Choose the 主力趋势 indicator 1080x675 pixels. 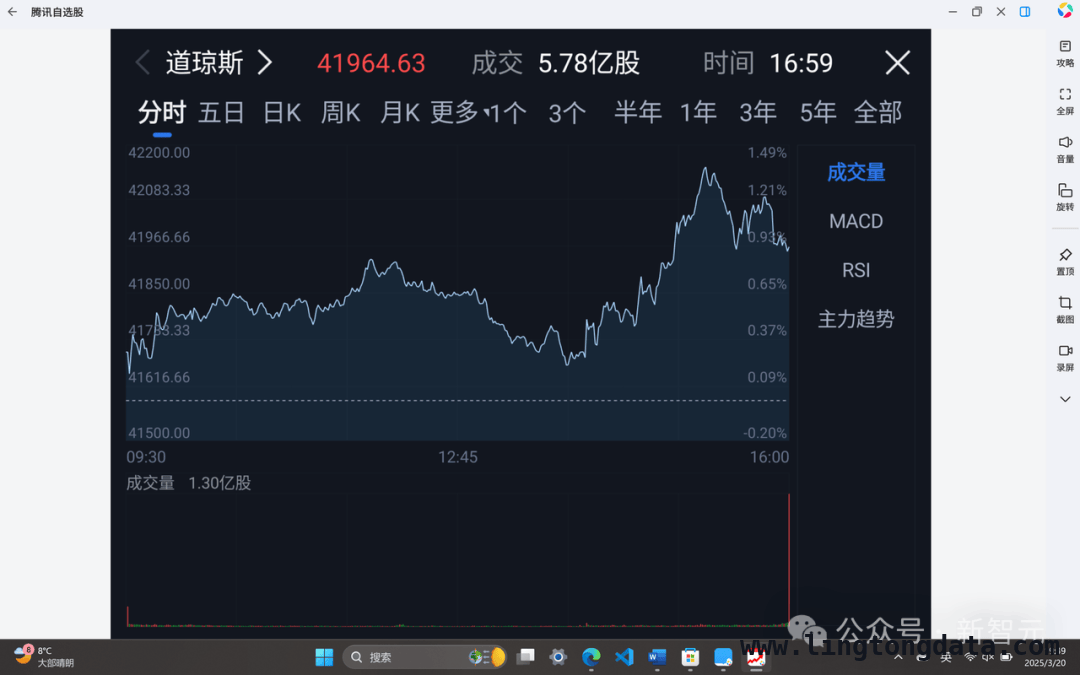pyautogui.click(x=856, y=319)
